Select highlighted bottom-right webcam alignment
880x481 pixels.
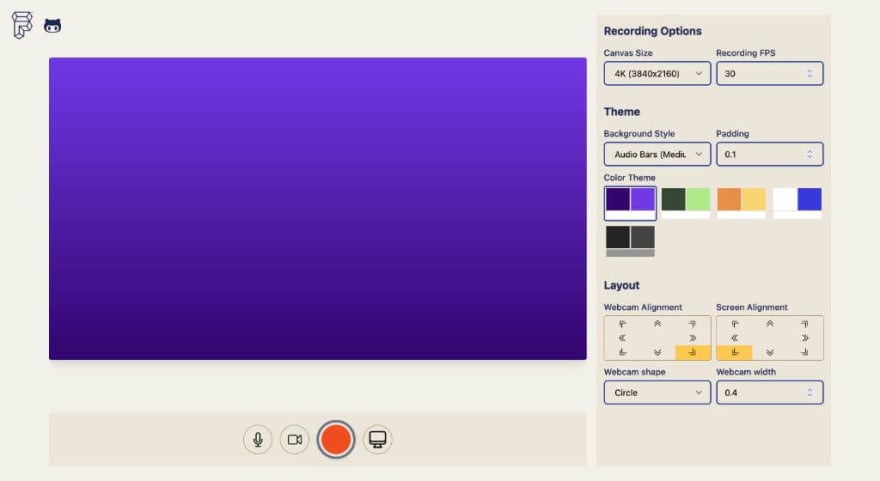point(693,352)
